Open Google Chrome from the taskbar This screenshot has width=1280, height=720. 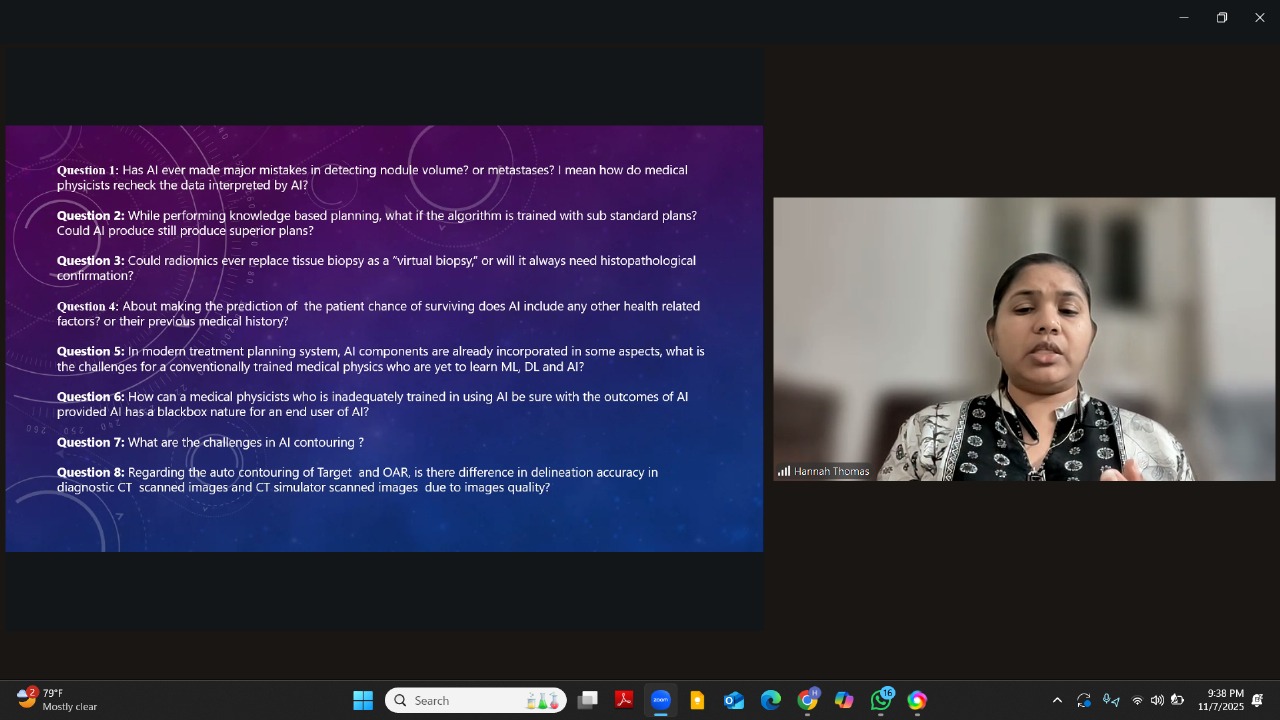pos(807,700)
